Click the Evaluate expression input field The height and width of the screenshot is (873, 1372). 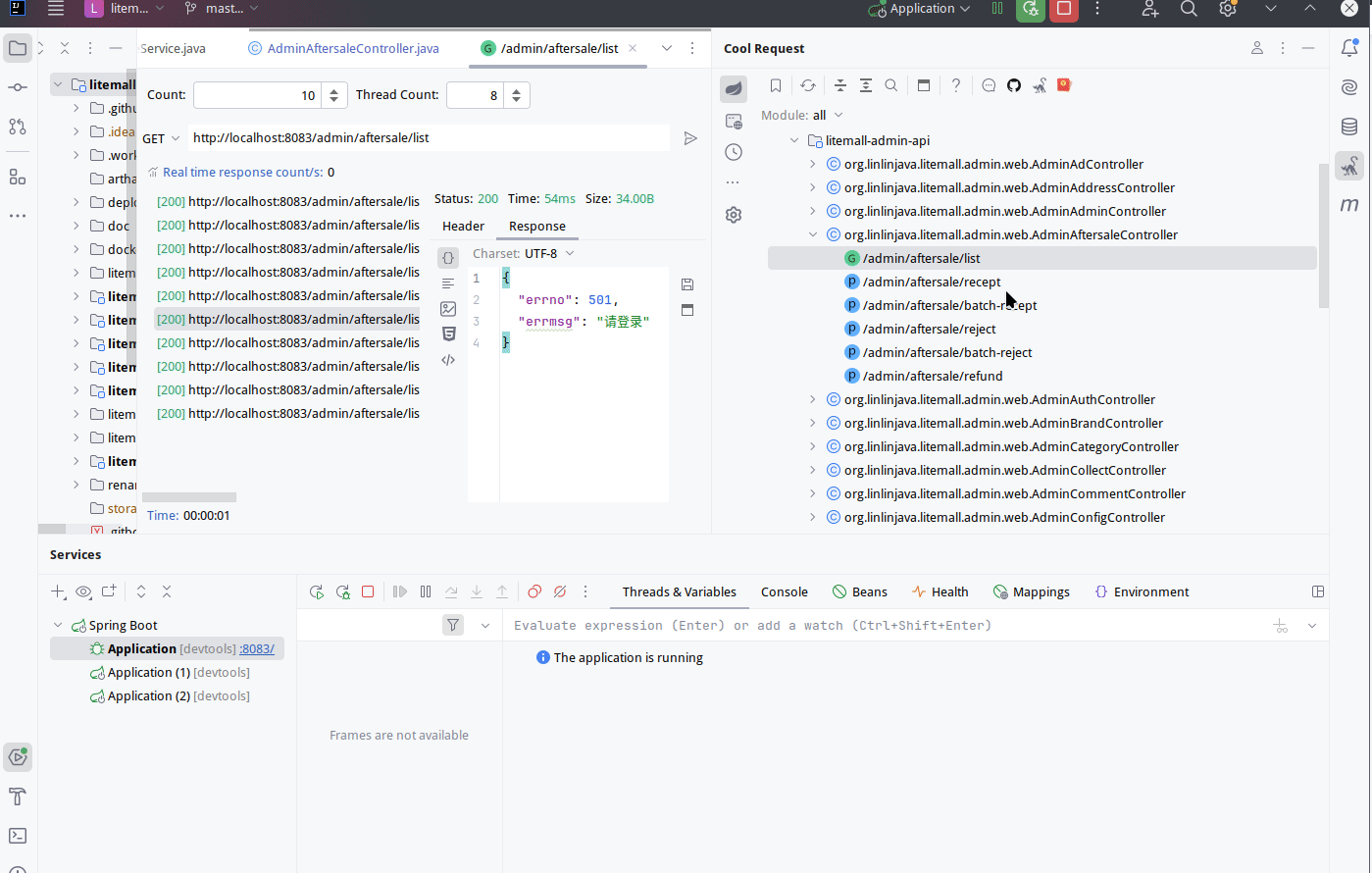(888, 625)
